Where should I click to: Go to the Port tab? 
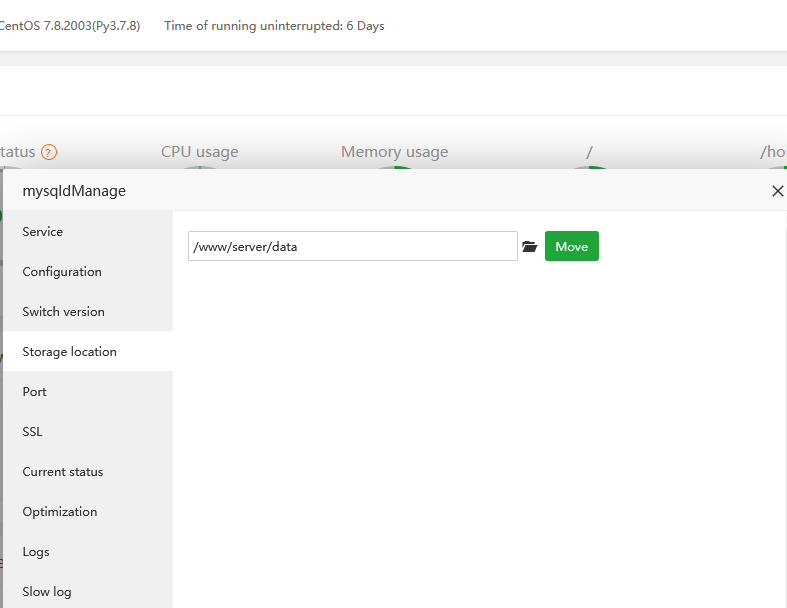(x=35, y=391)
